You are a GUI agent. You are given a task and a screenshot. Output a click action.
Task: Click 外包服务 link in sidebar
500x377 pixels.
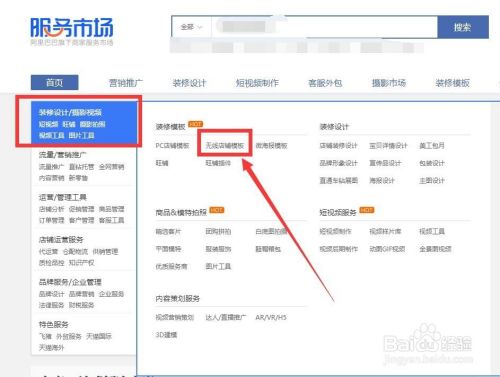click(69, 336)
